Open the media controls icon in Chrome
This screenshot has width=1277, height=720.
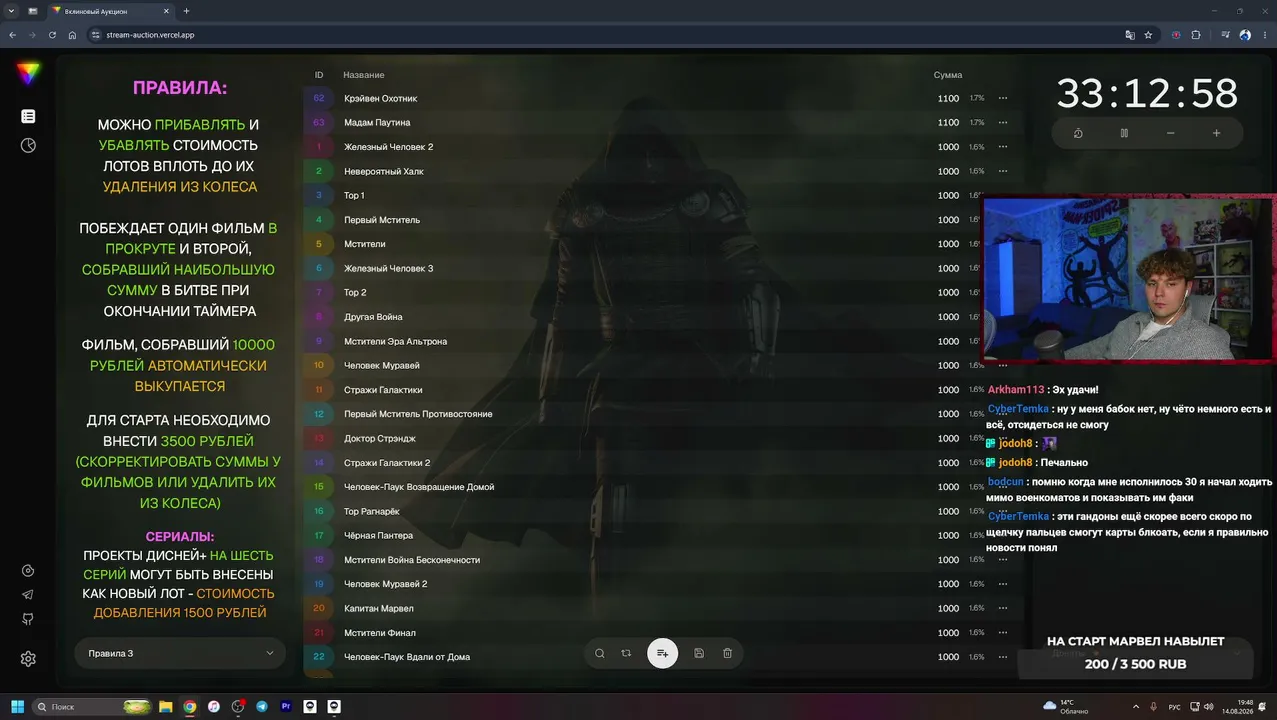coord(1226,34)
